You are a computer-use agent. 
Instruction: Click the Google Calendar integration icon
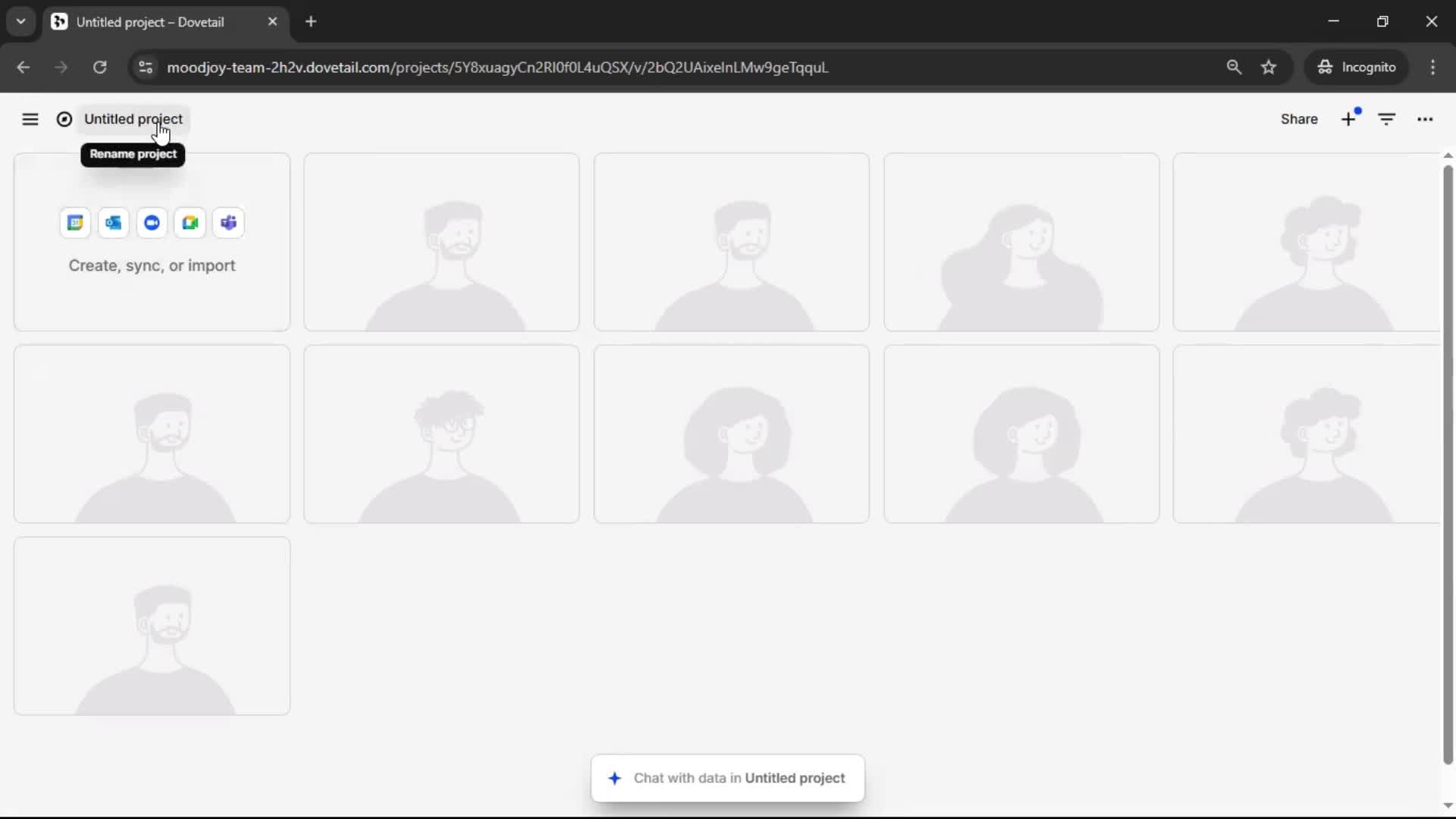[75, 223]
